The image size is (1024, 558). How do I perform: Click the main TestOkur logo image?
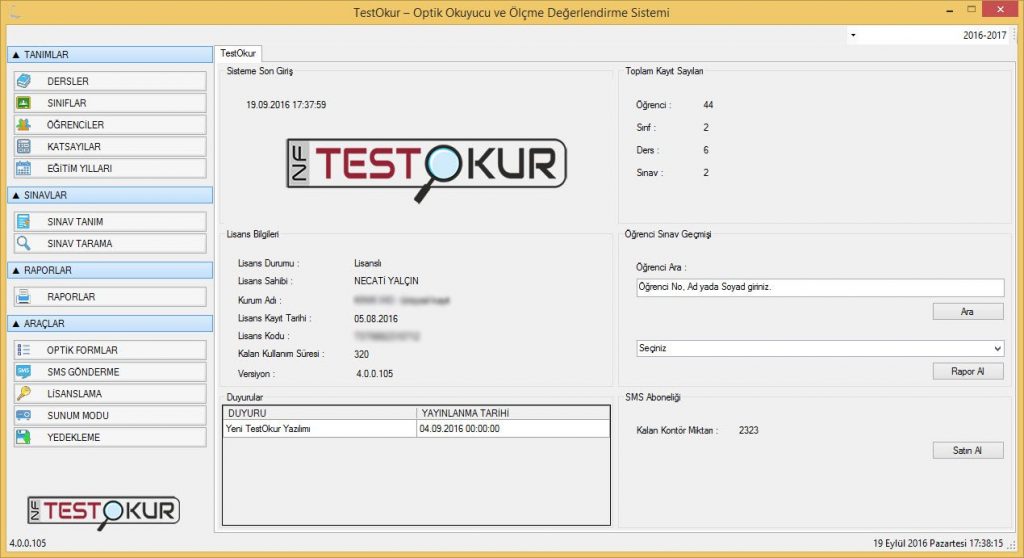(x=426, y=169)
